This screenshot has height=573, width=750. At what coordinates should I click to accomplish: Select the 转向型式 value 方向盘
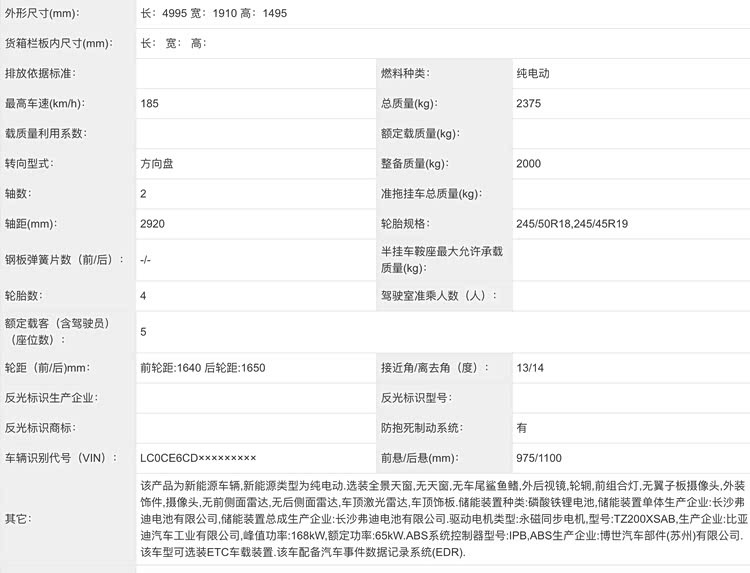pyautogui.click(x=157, y=163)
